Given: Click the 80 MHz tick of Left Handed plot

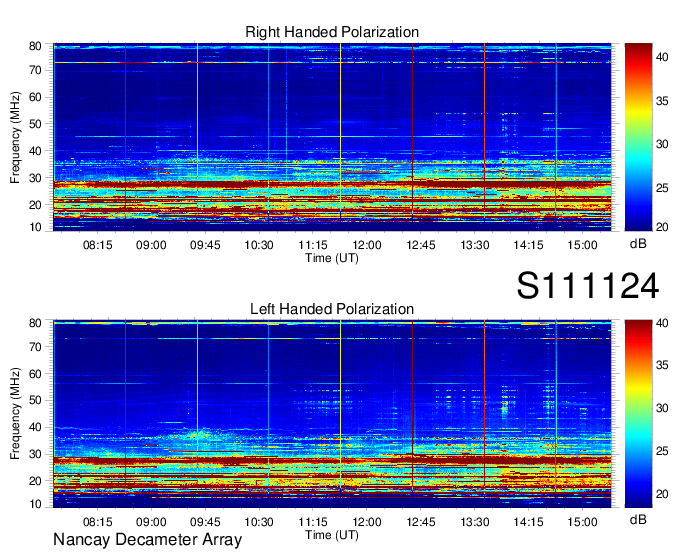Looking at the screenshot, I should pos(35,323).
